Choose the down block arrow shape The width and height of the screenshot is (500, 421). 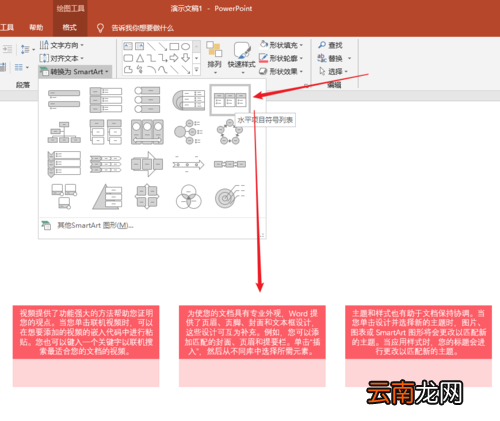[185, 58]
